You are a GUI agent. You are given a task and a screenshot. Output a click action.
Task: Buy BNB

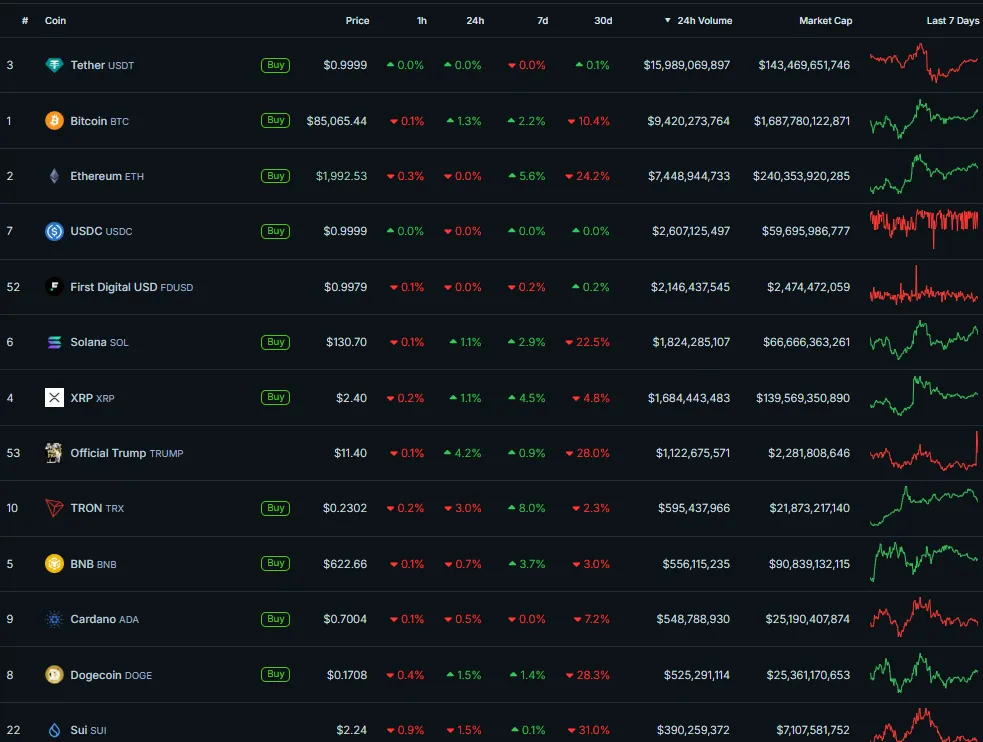pos(275,563)
